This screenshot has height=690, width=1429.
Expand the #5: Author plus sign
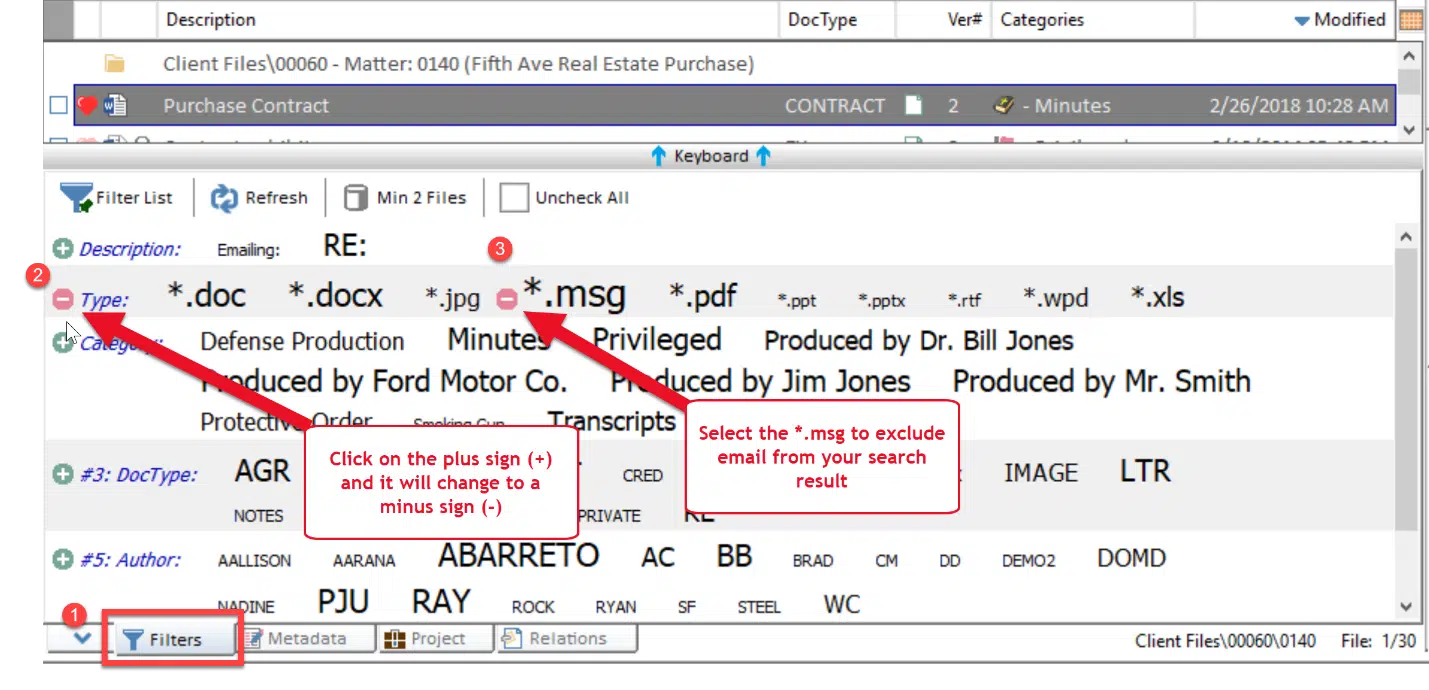tap(63, 559)
